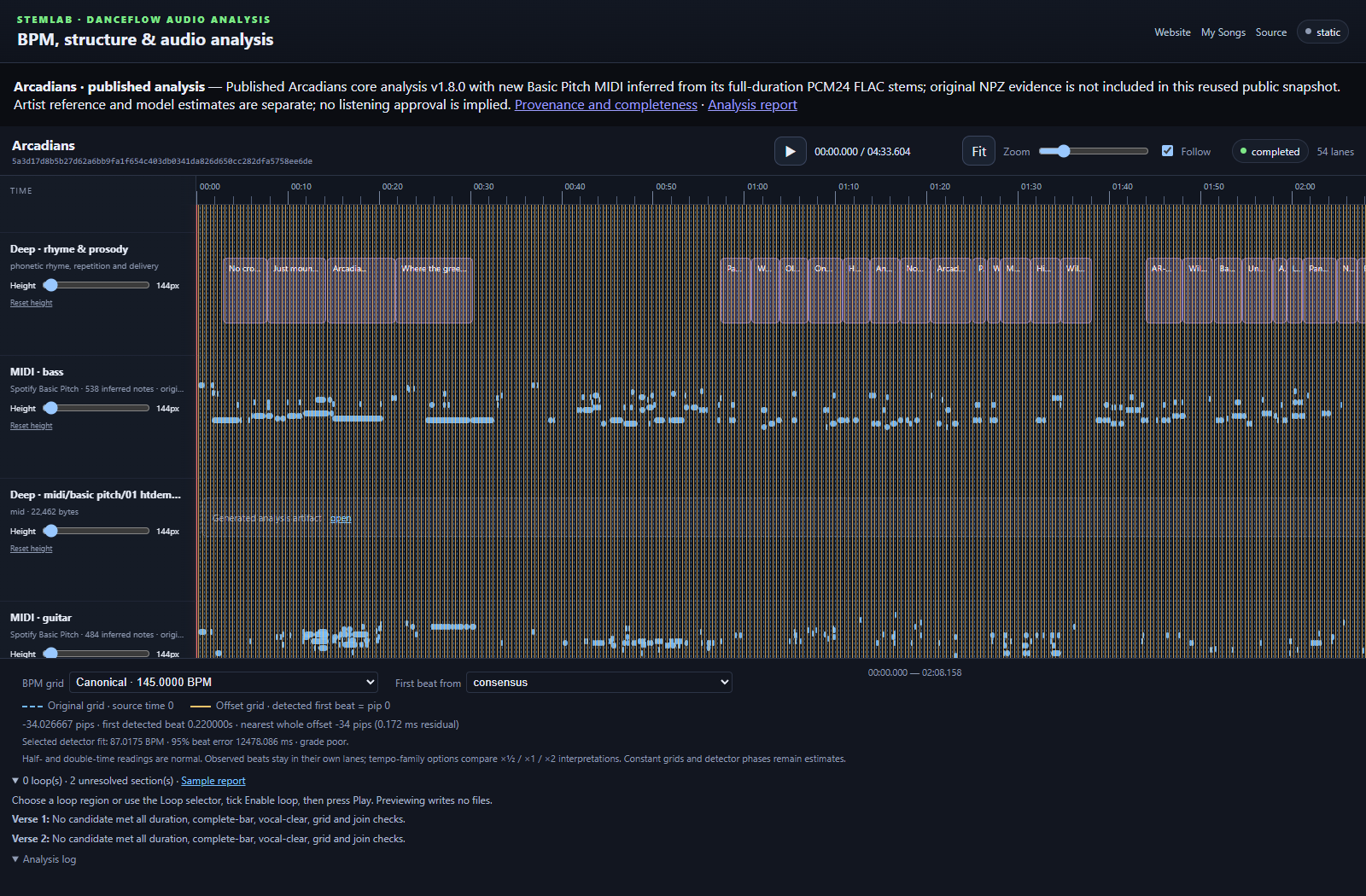Click the static status badge
This screenshot has width=1366, height=896.
[x=1322, y=32]
